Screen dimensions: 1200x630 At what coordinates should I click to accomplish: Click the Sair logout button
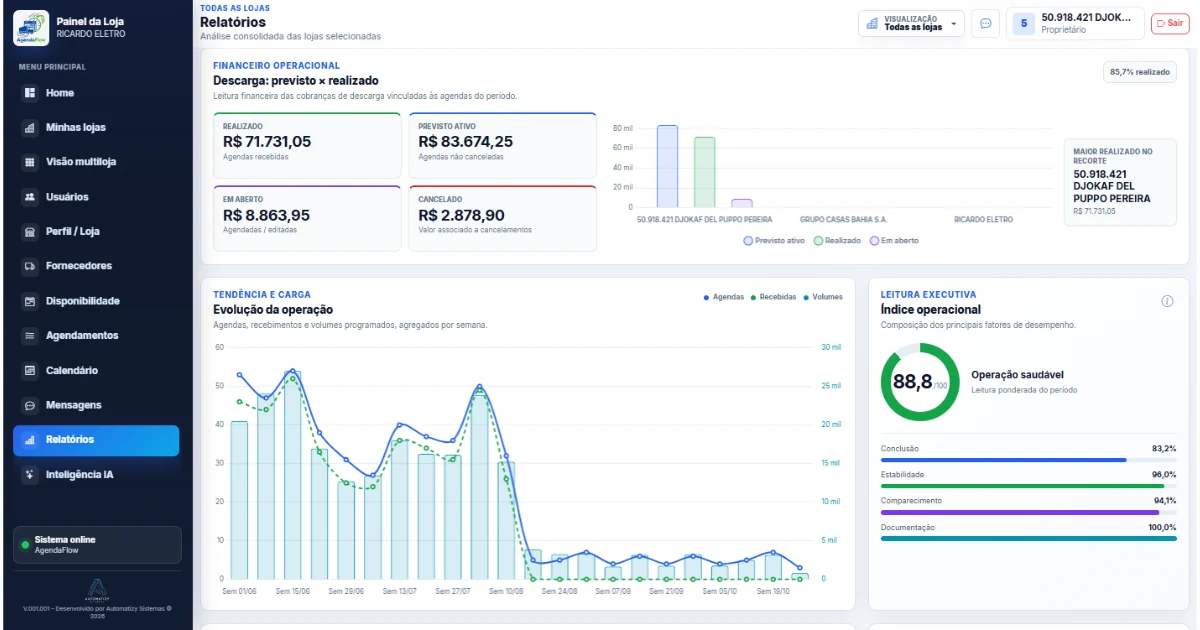1170,24
